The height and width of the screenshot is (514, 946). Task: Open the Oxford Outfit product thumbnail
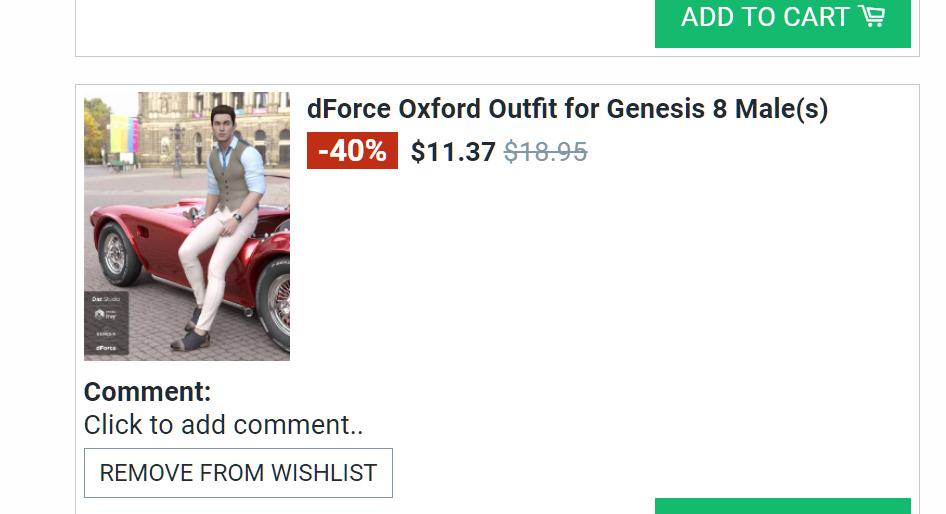(187, 226)
